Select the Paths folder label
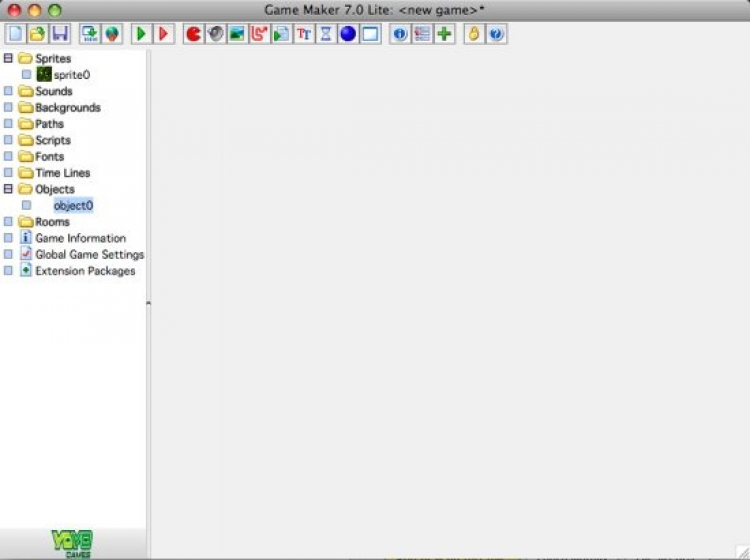Viewport: 750px width, 560px height. click(x=49, y=124)
